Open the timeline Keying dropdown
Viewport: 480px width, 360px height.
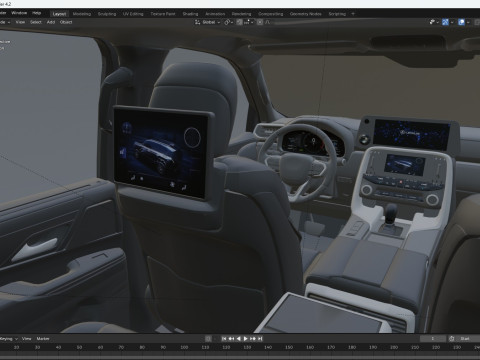point(9,339)
